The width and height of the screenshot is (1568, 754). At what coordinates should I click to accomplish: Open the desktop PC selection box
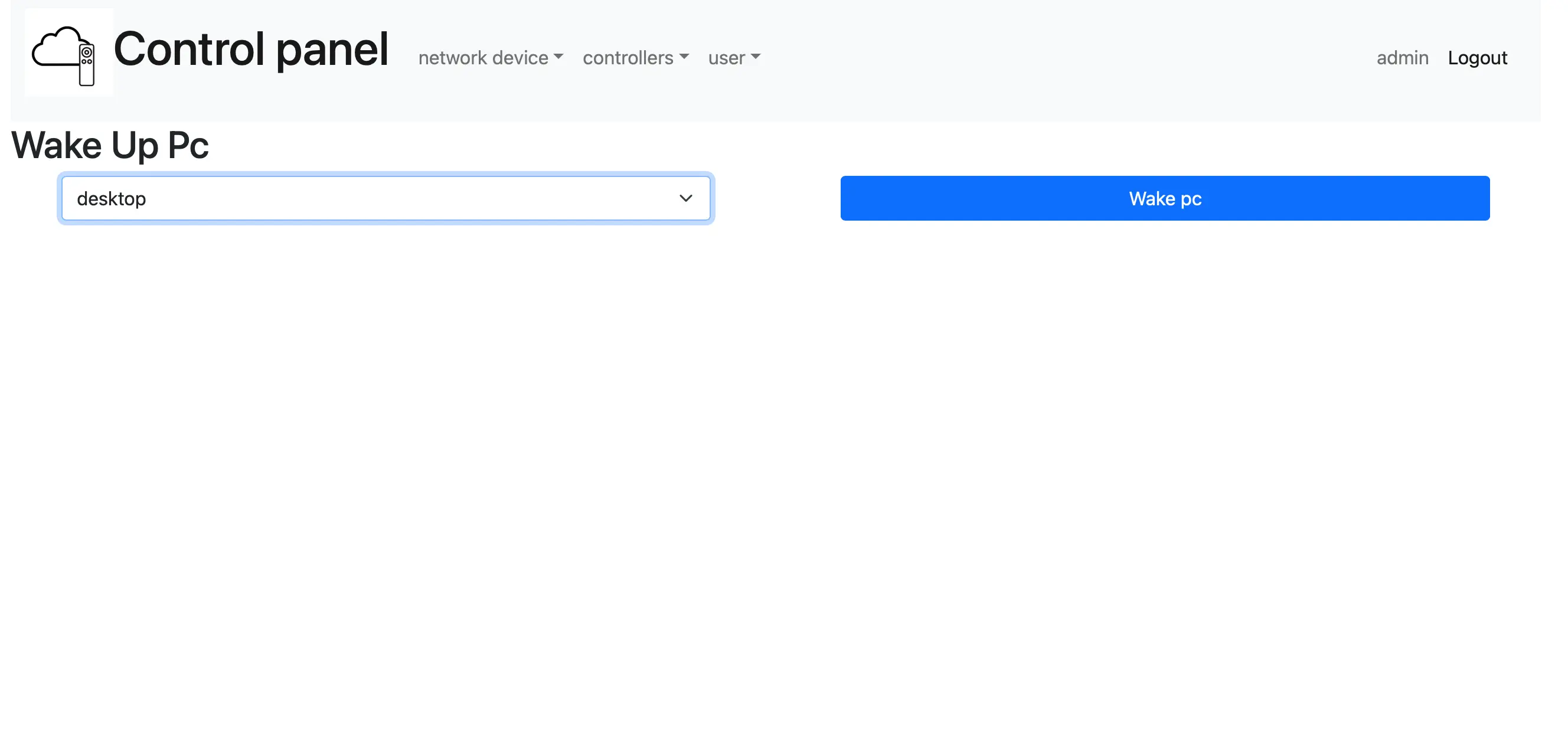[385, 198]
